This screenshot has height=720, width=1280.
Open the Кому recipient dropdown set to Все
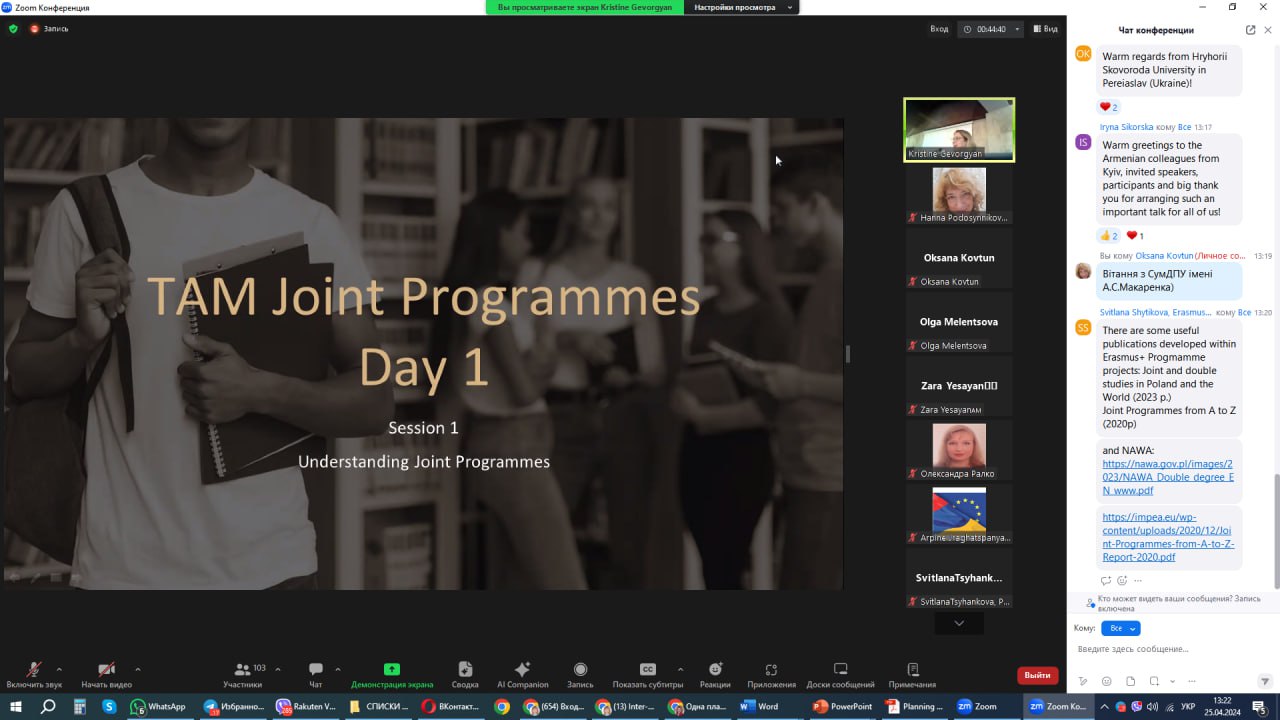pos(1120,628)
